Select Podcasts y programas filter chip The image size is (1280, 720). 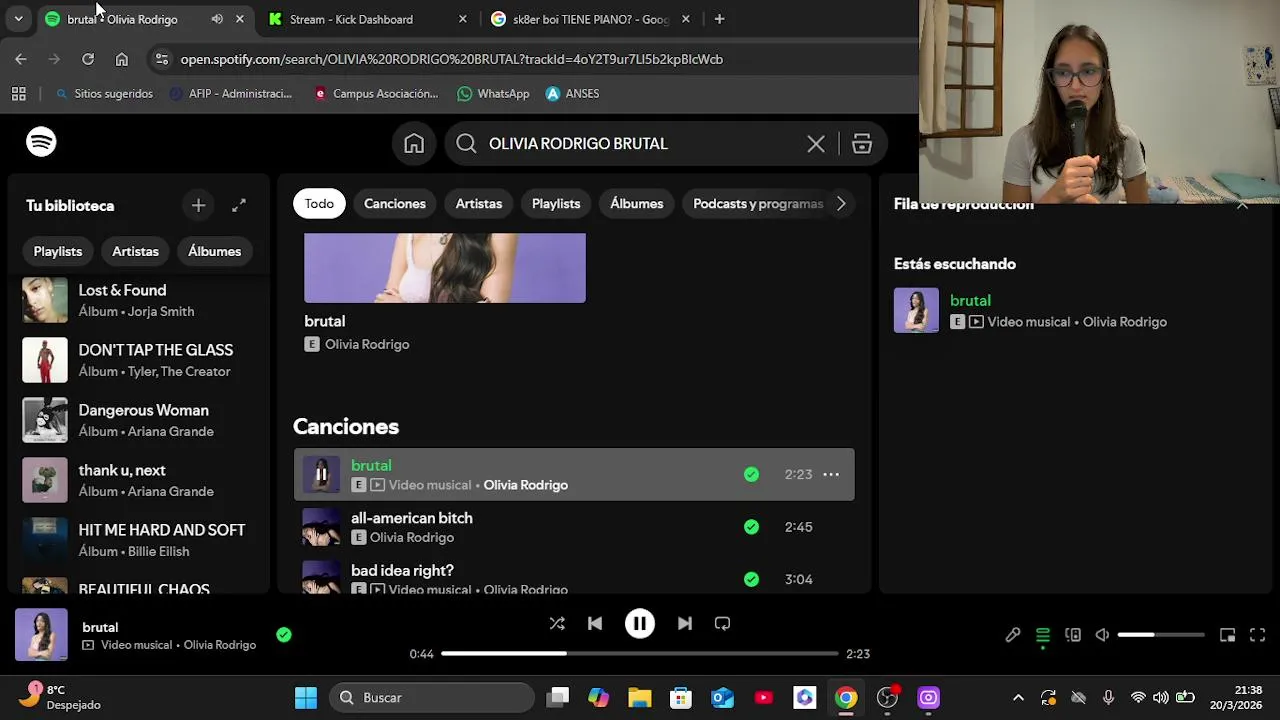(758, 204)
